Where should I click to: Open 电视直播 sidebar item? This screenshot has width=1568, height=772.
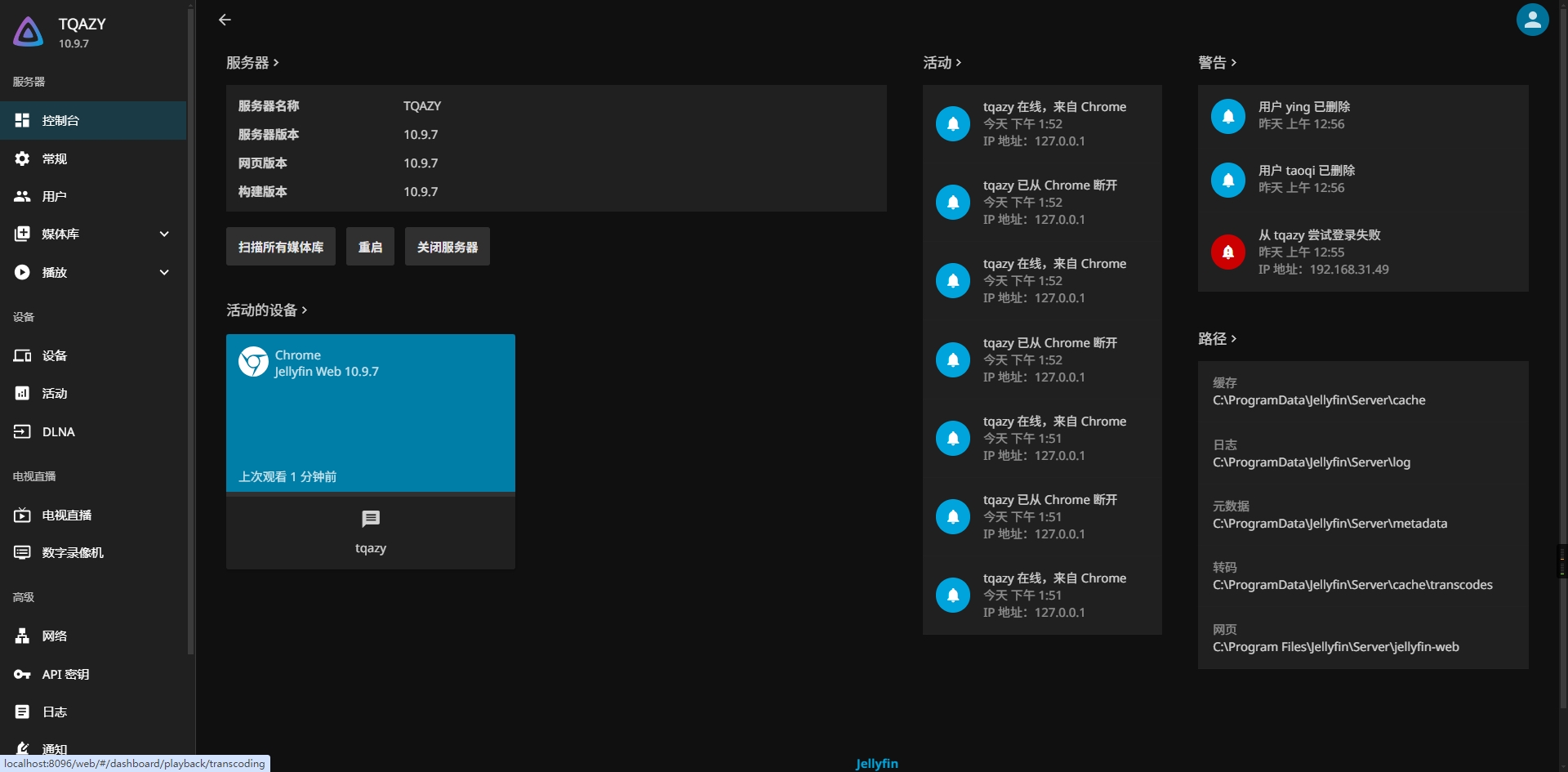pos(66,515)
